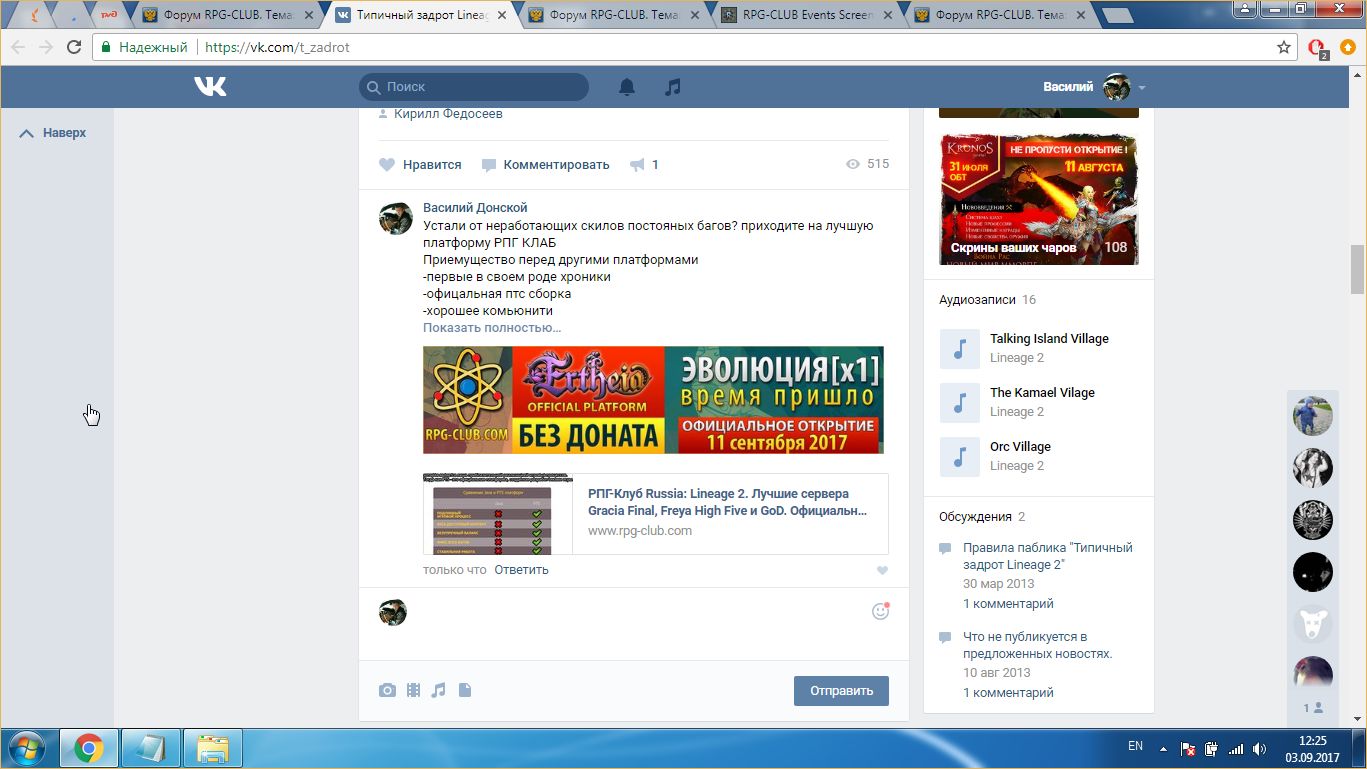This screenshot has height=769, width=1367.
Task: Open the link preview thumbnail image
Action: [x=498, y=514]
